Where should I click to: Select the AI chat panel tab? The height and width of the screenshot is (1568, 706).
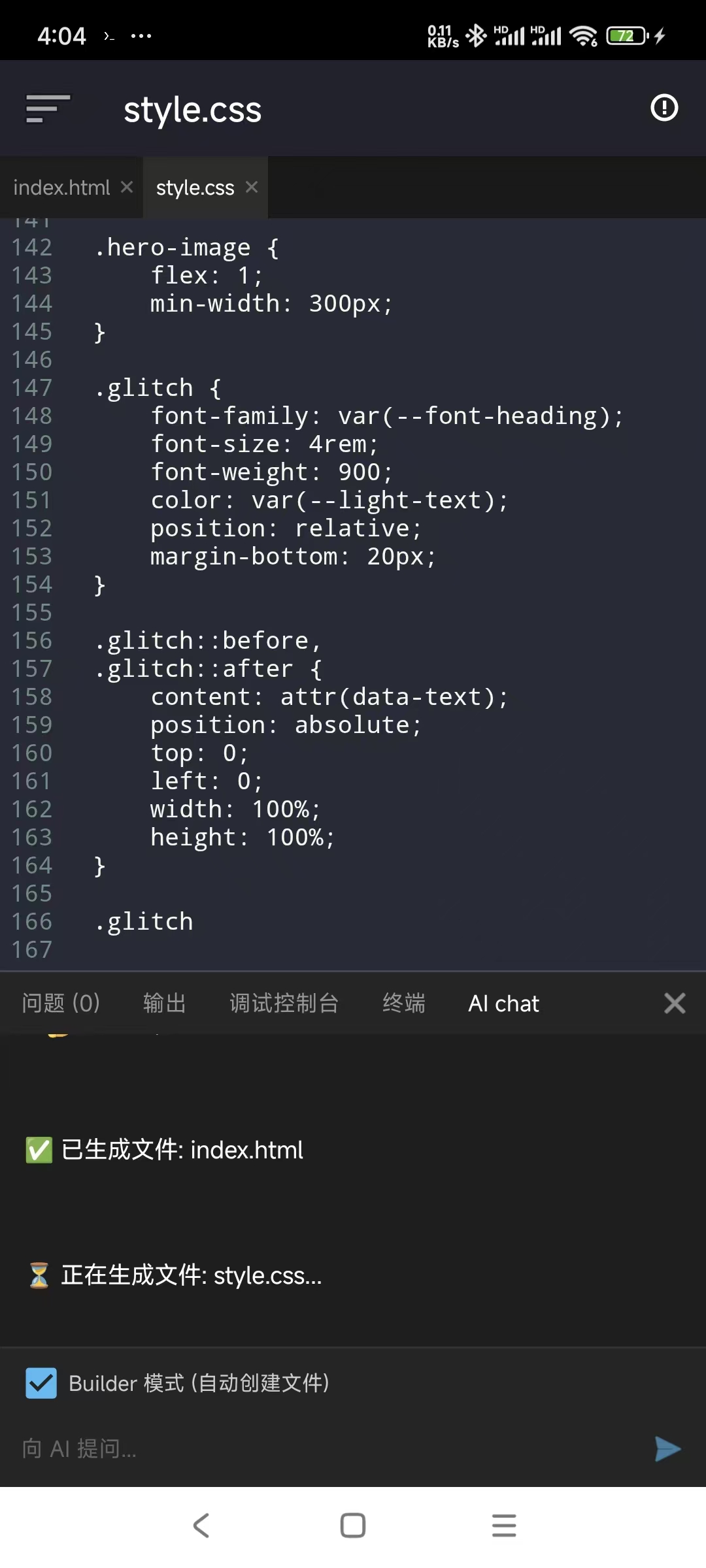503,1004
